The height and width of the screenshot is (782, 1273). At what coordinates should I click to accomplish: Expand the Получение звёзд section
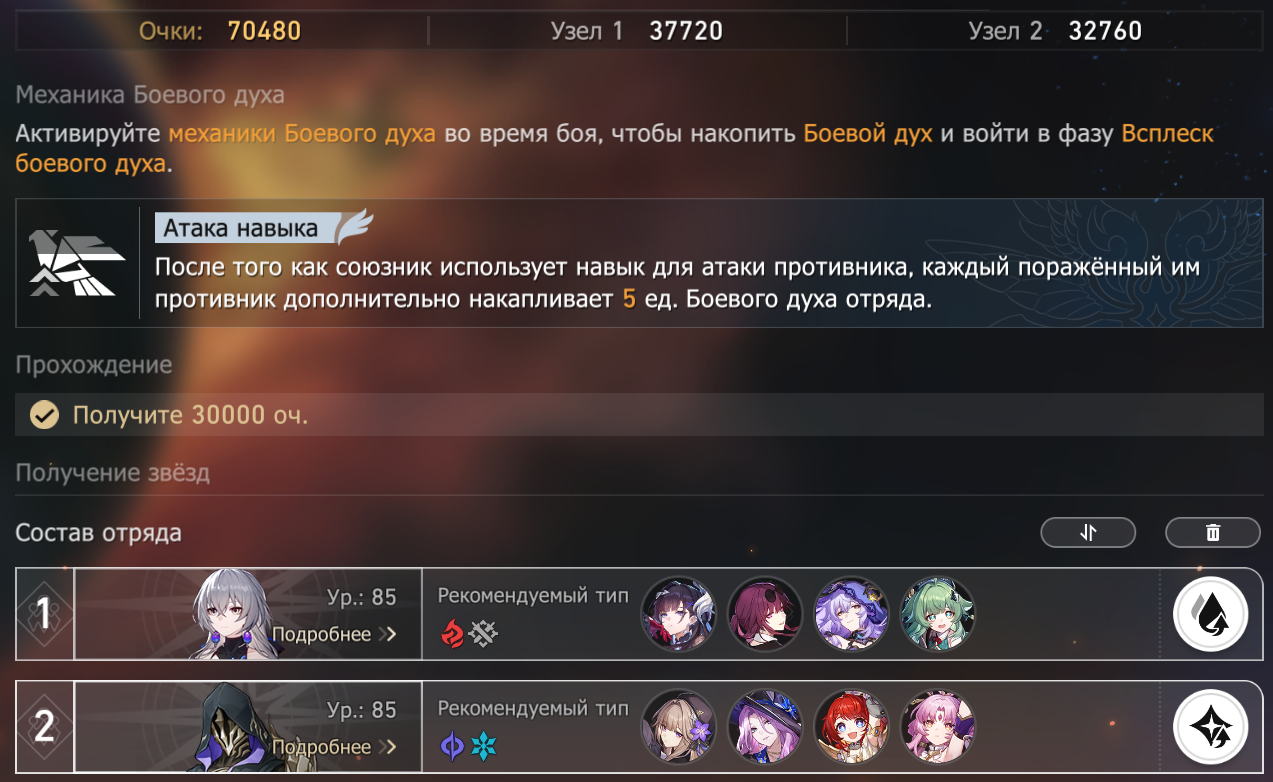[113, 473]
